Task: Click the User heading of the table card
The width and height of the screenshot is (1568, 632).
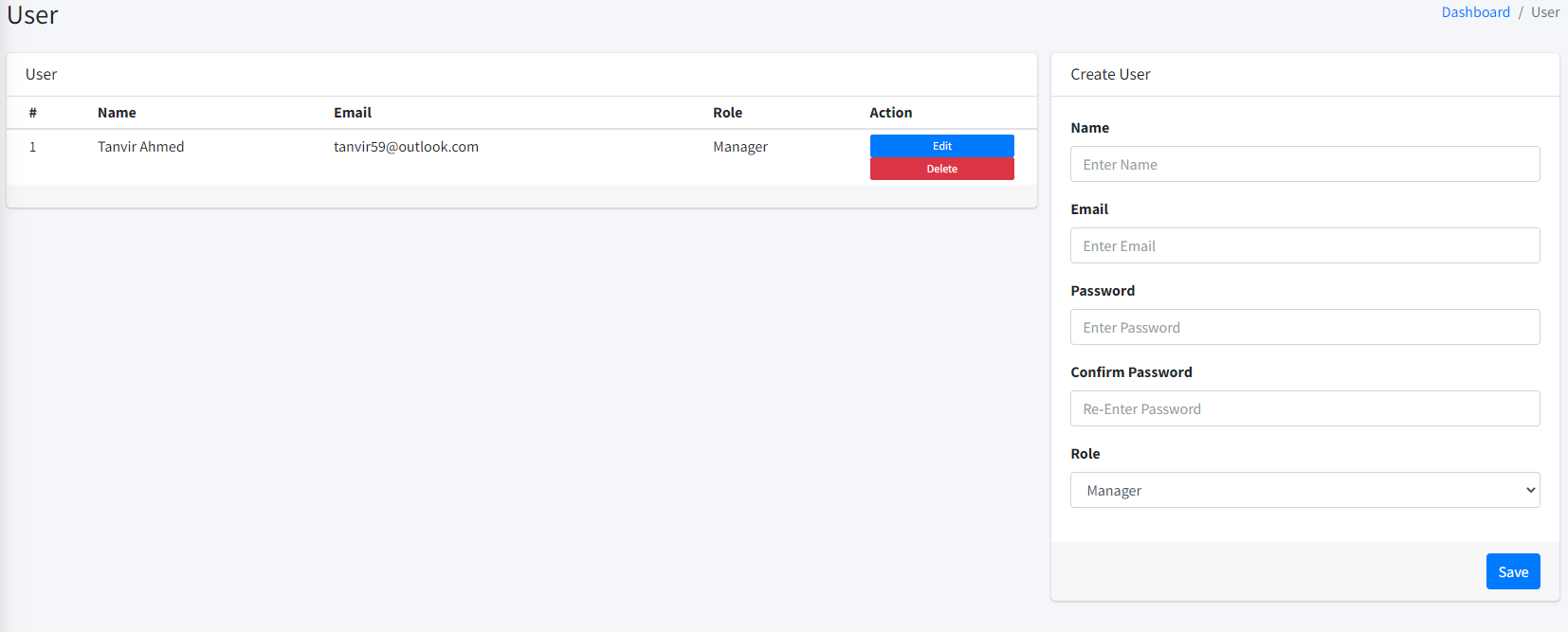Action: (x=41, y=75)
